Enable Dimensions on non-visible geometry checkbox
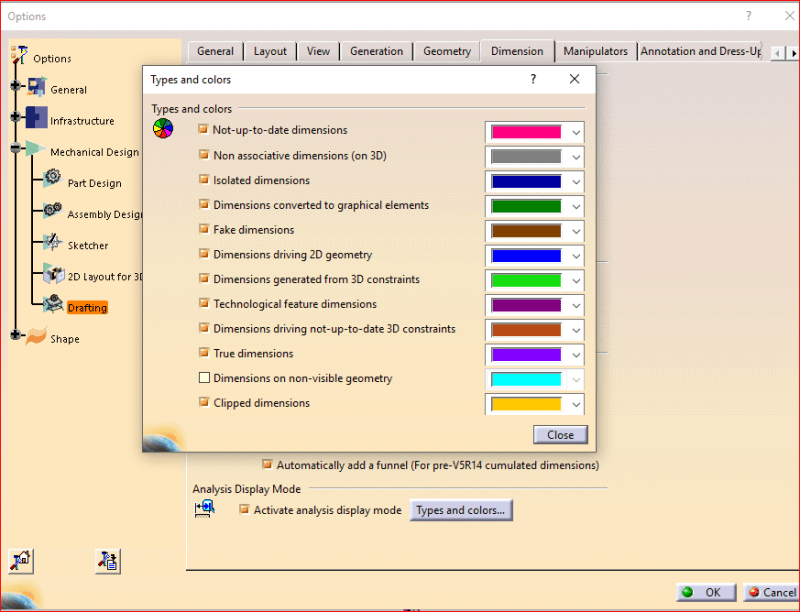The height and width of the screenshot is (612, 800). click(x=204, y=378)
